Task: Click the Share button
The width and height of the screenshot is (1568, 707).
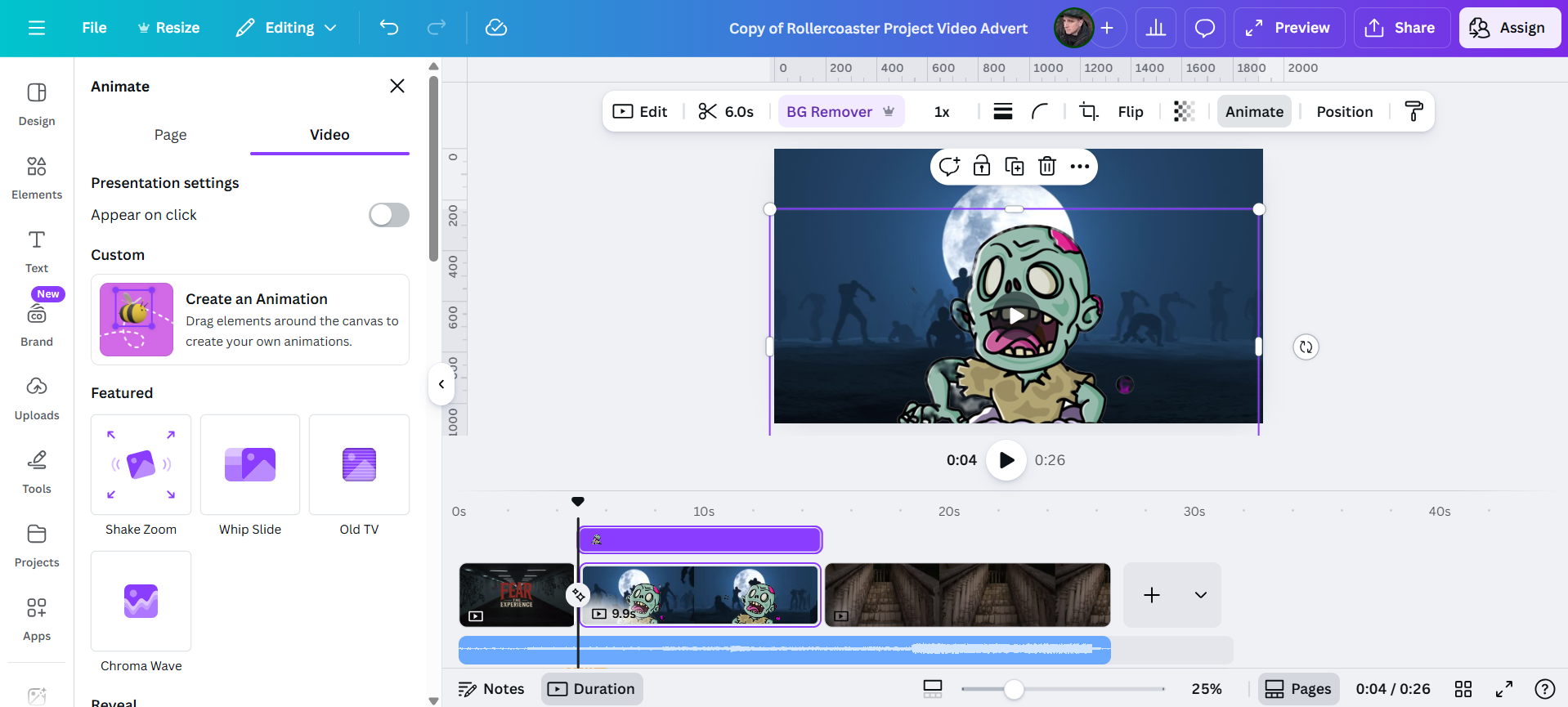Action: click(1401, 28)
